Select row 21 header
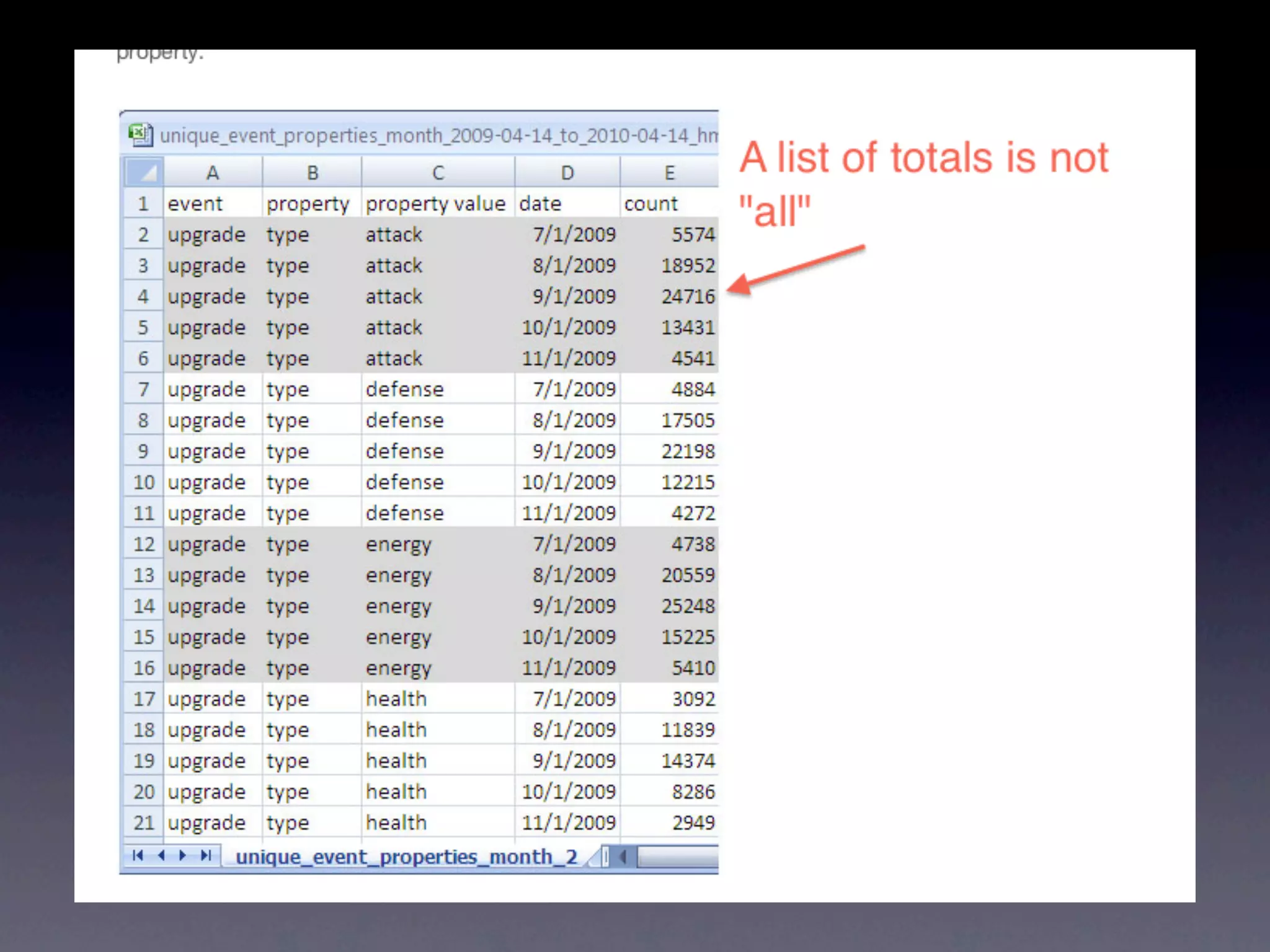 pos(143,822)
